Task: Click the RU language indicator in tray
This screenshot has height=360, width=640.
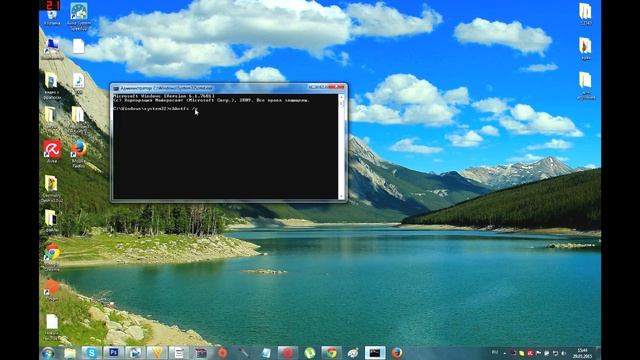Action: point(495,353)
